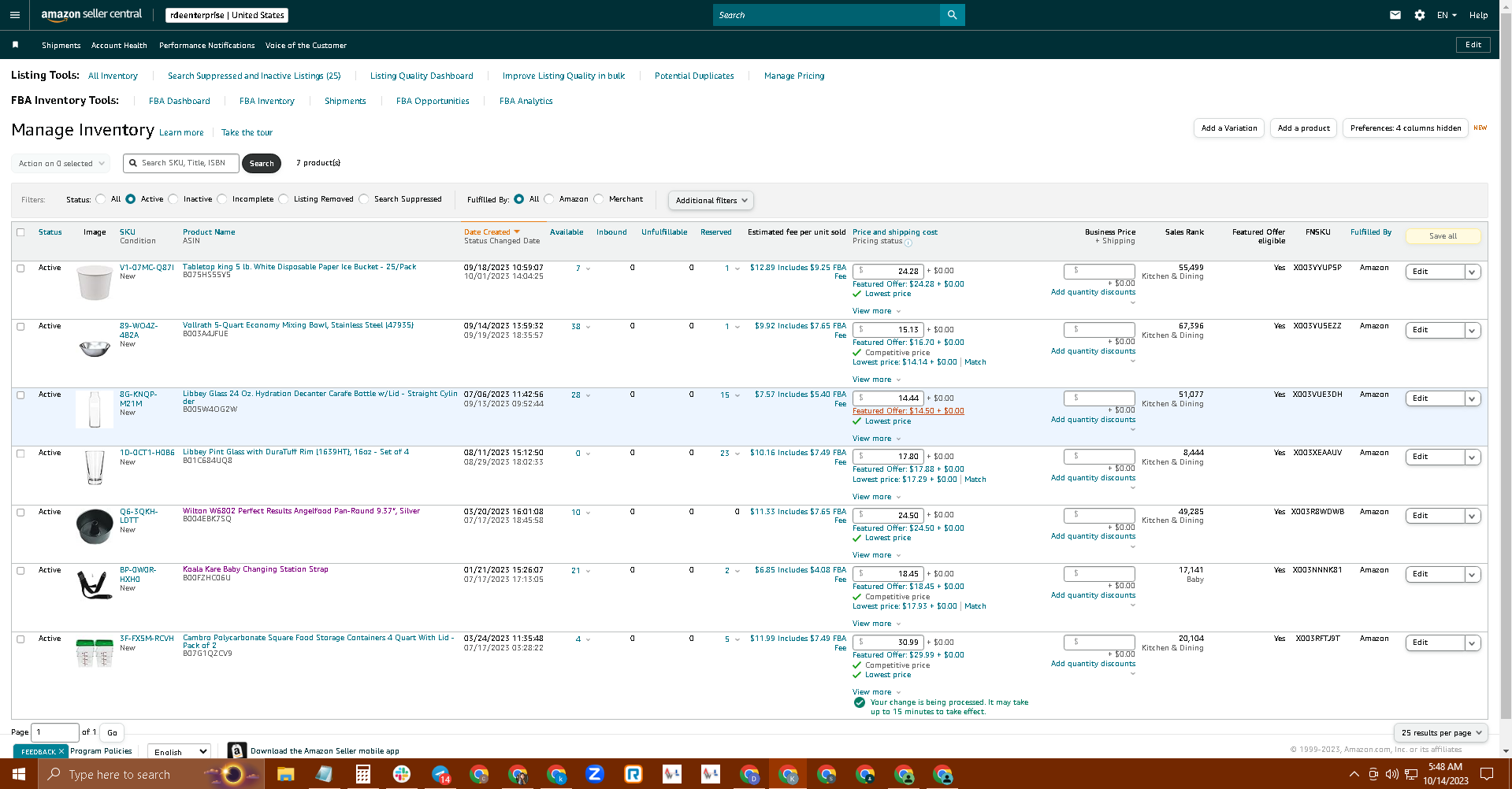The height and width of the screenshot is (789, 1512).
Task: Open the Libbey Pint Glass thumbnail
Action: click(95, 467)
